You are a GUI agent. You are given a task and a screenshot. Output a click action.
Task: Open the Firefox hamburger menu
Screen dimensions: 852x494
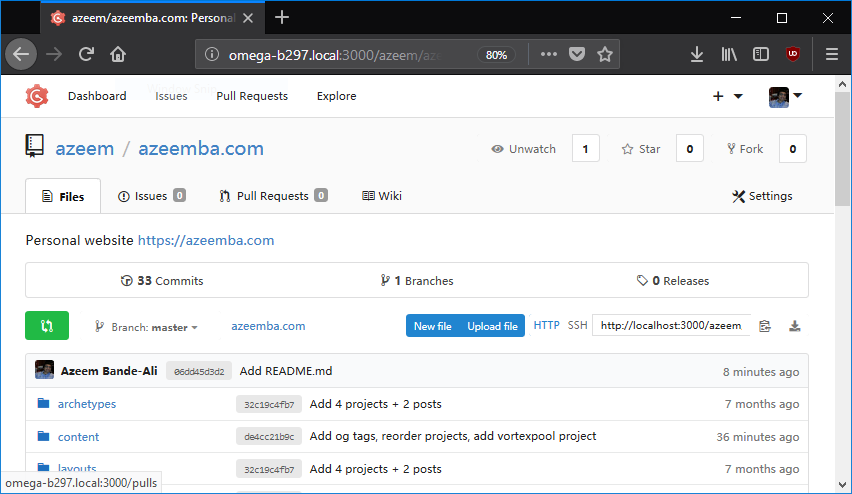(x=831, y=54)
